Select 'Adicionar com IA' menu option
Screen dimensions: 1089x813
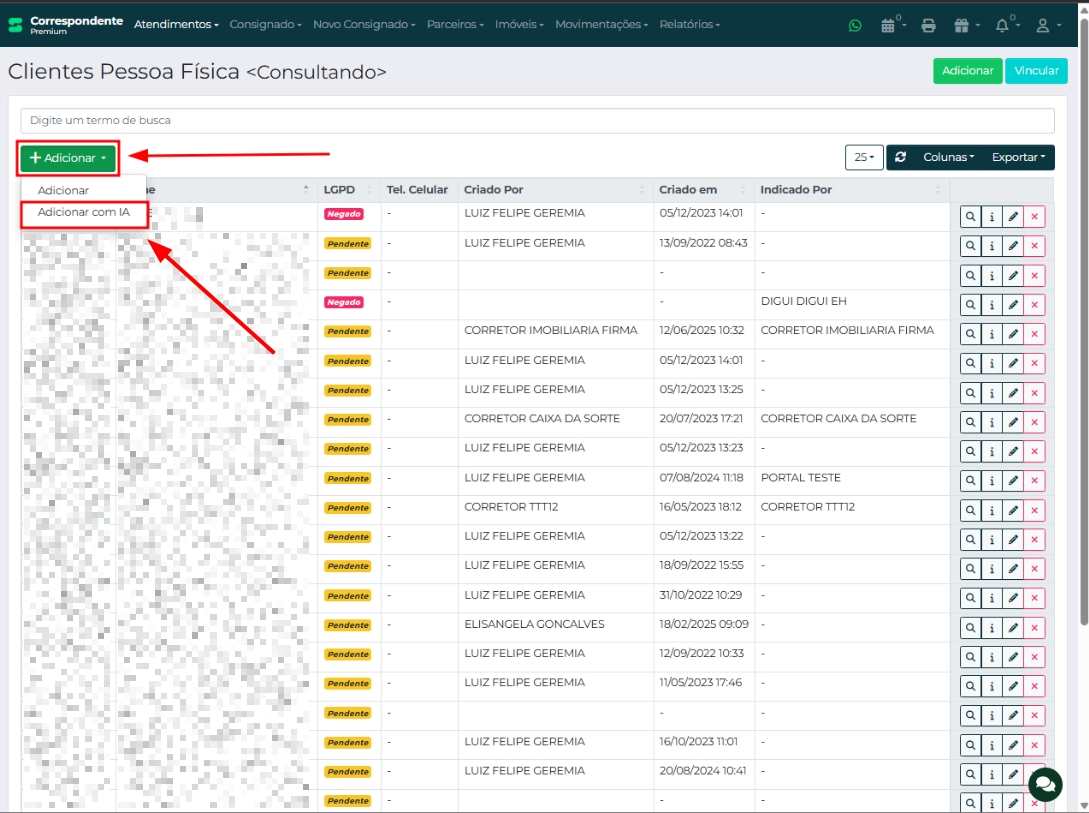point(84,212)
